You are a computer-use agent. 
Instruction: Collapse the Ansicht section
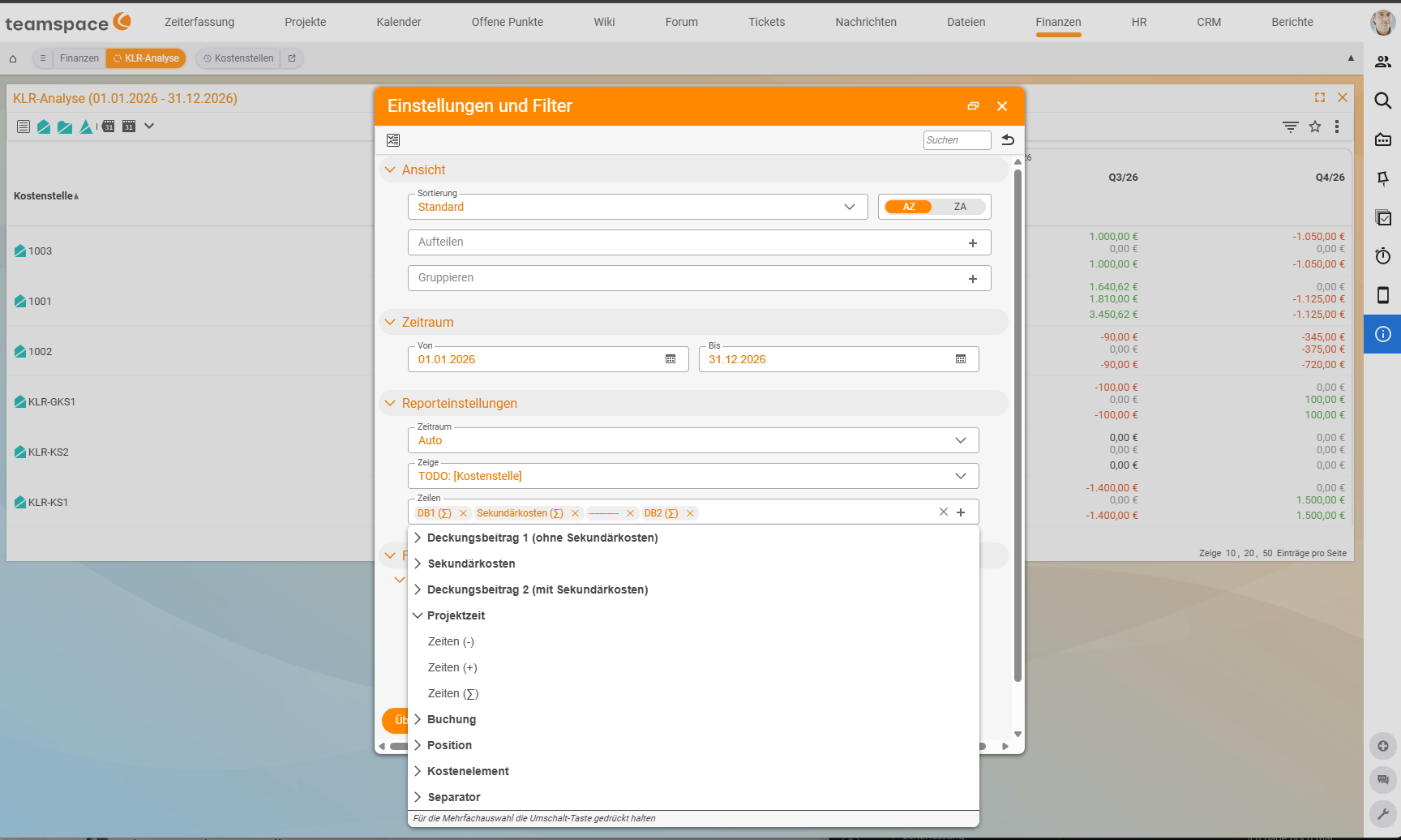coord(390,169)
